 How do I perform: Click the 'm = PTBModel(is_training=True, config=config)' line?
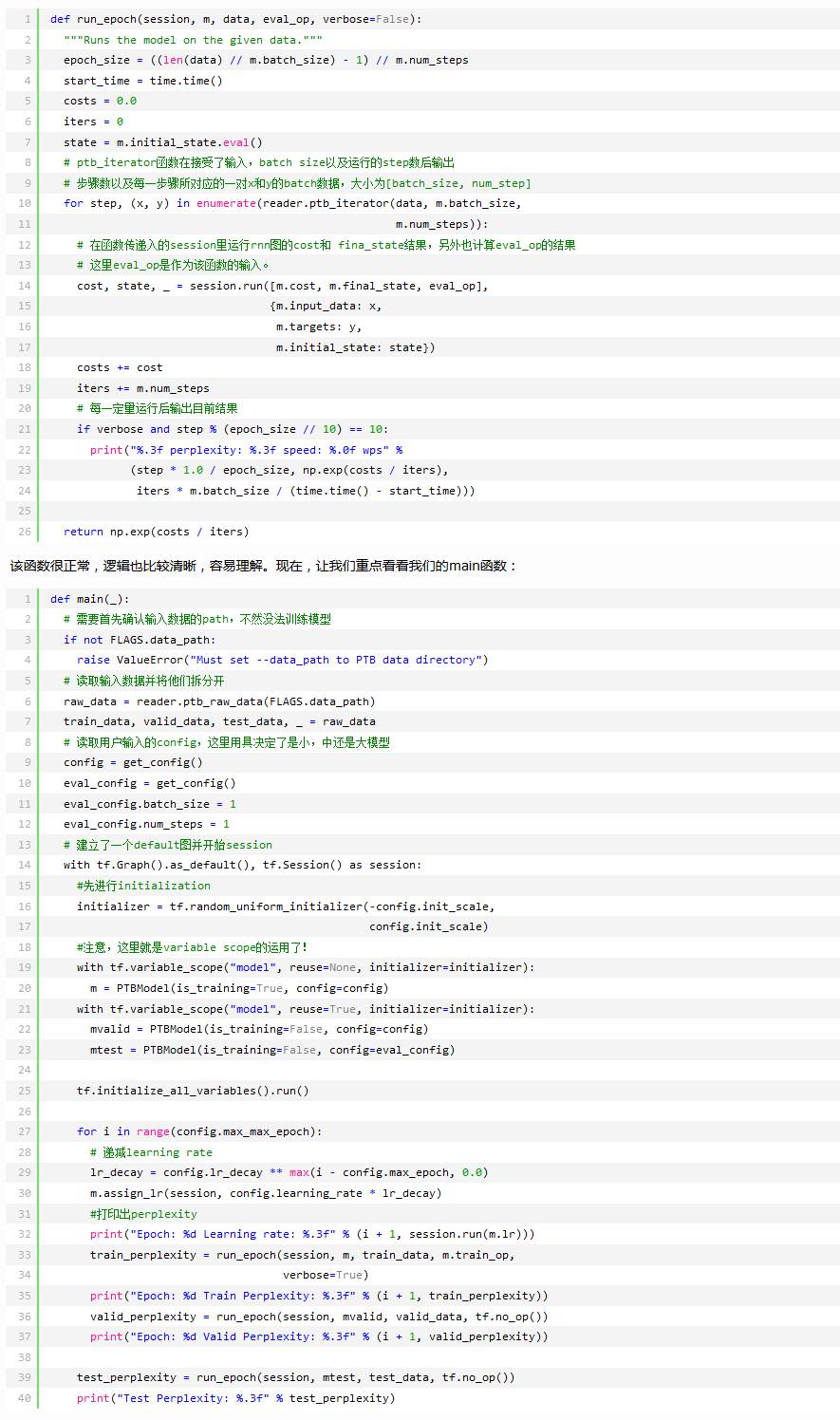click(239, 988)
